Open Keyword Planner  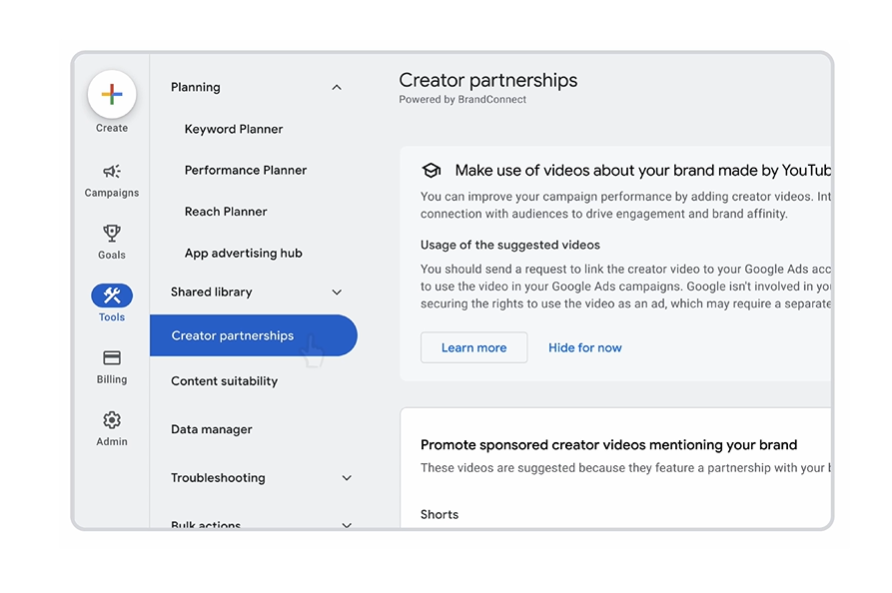[233, 129]
